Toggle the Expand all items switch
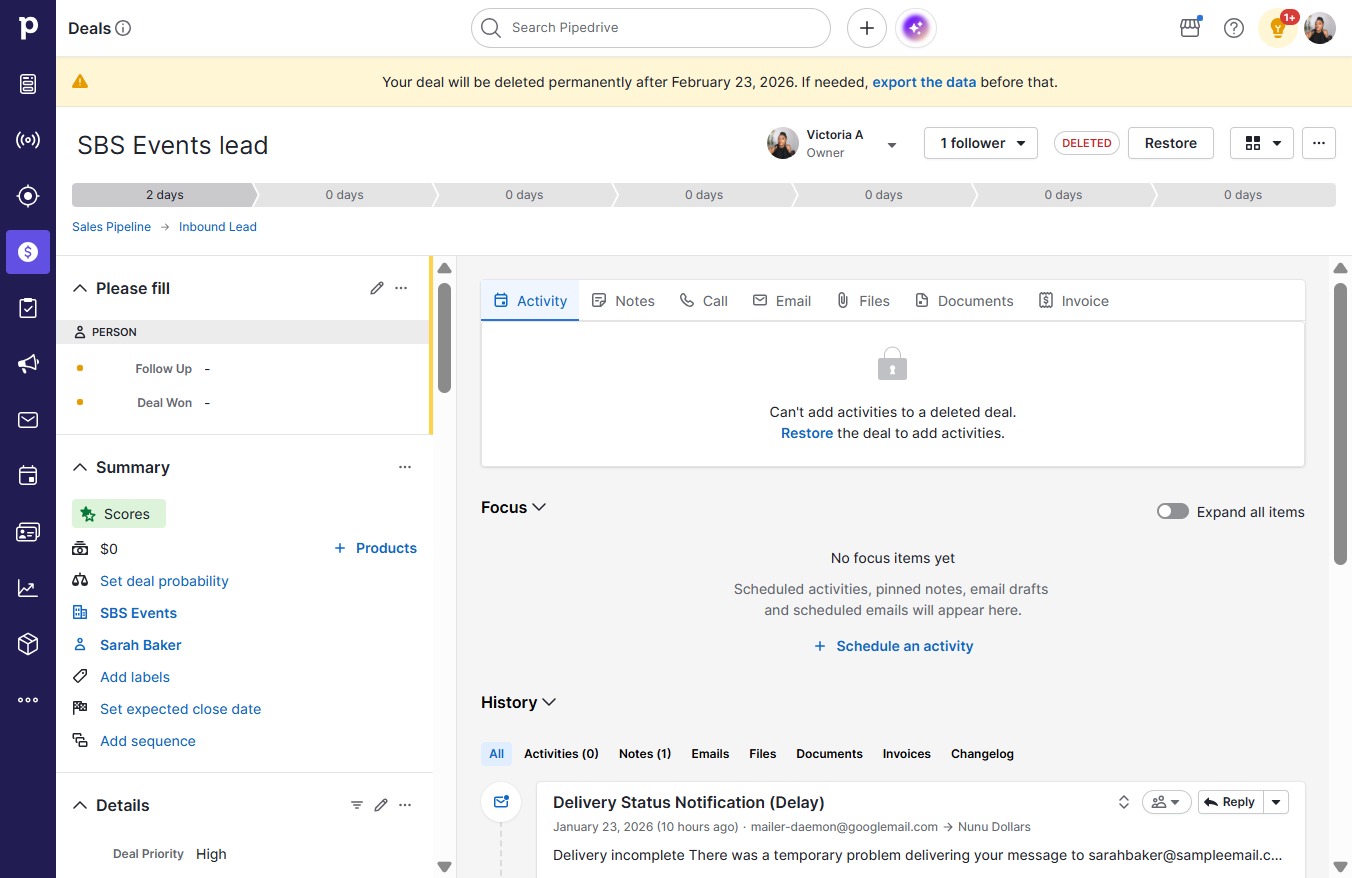The width and height of the screenshot is (1352, 878). click(1173, 511)
